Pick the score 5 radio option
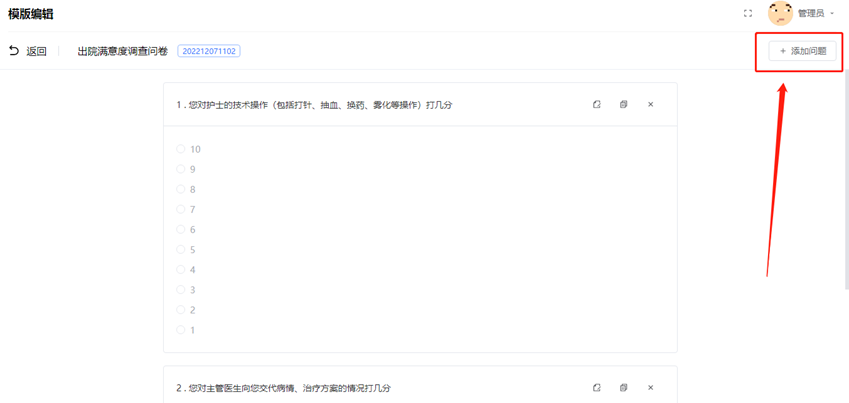 click(181, 249)
